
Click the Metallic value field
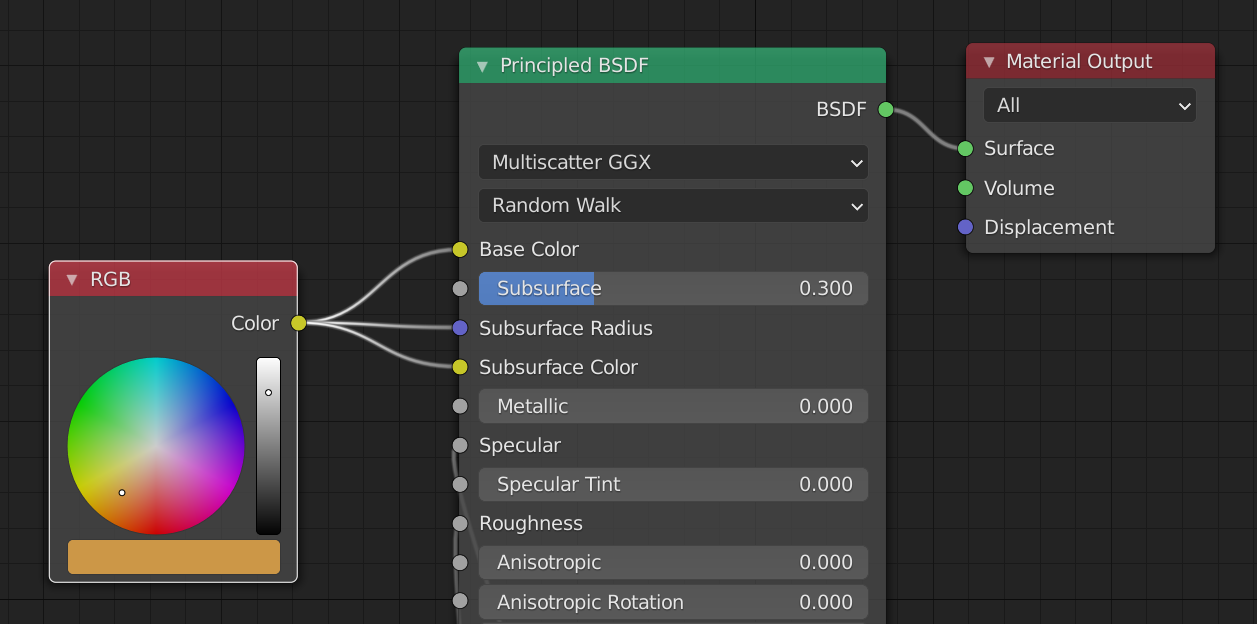[x=673, y=406]
